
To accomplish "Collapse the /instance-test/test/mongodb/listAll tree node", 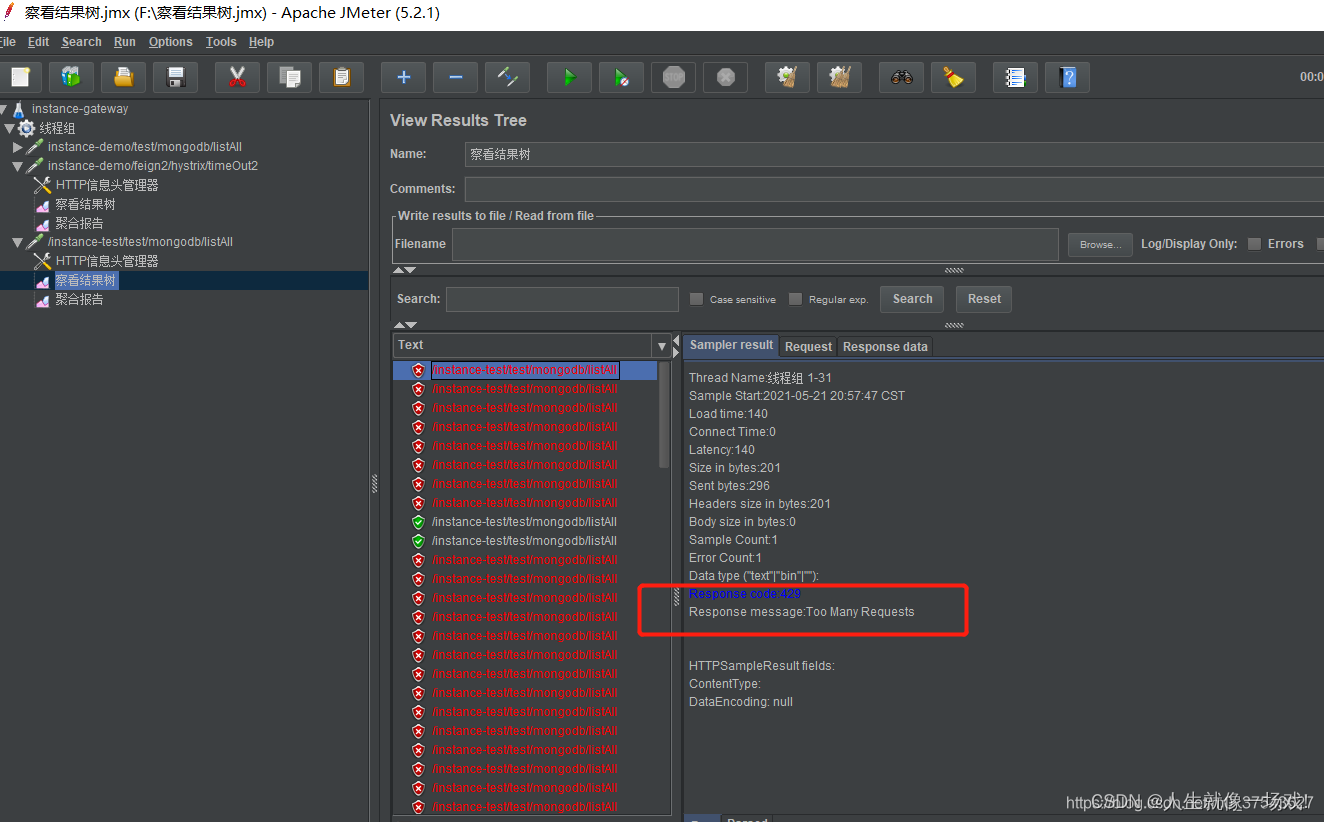I will click(17, 242).
